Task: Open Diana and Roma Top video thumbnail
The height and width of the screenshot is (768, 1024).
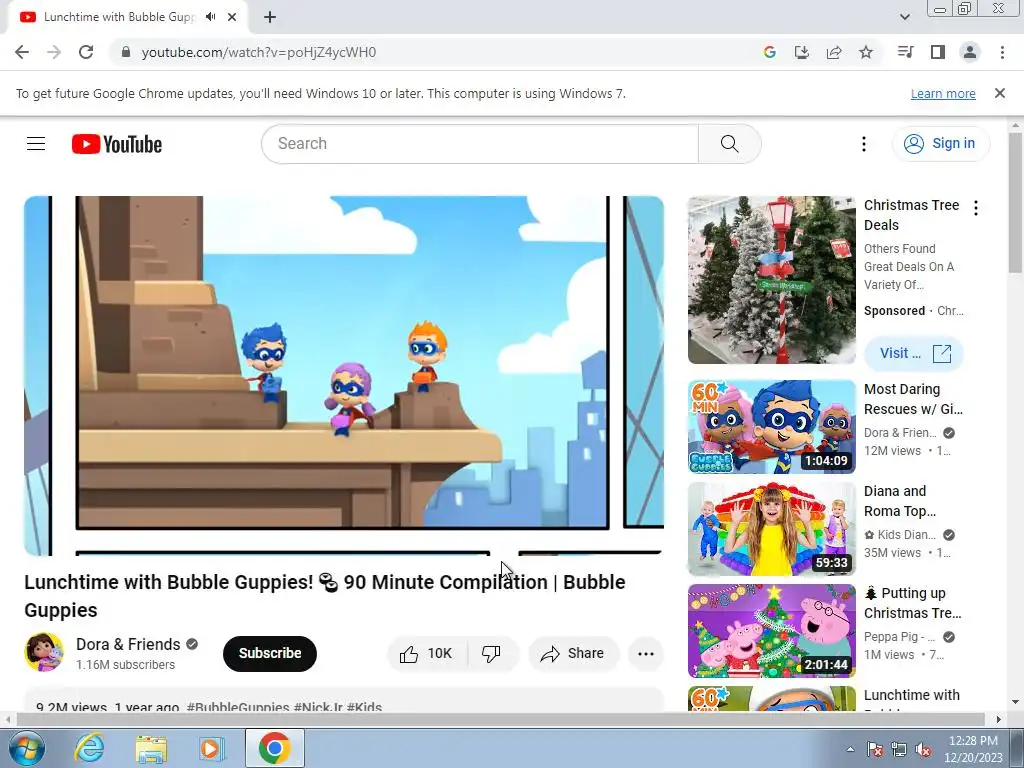Action: tap(771, 529)
